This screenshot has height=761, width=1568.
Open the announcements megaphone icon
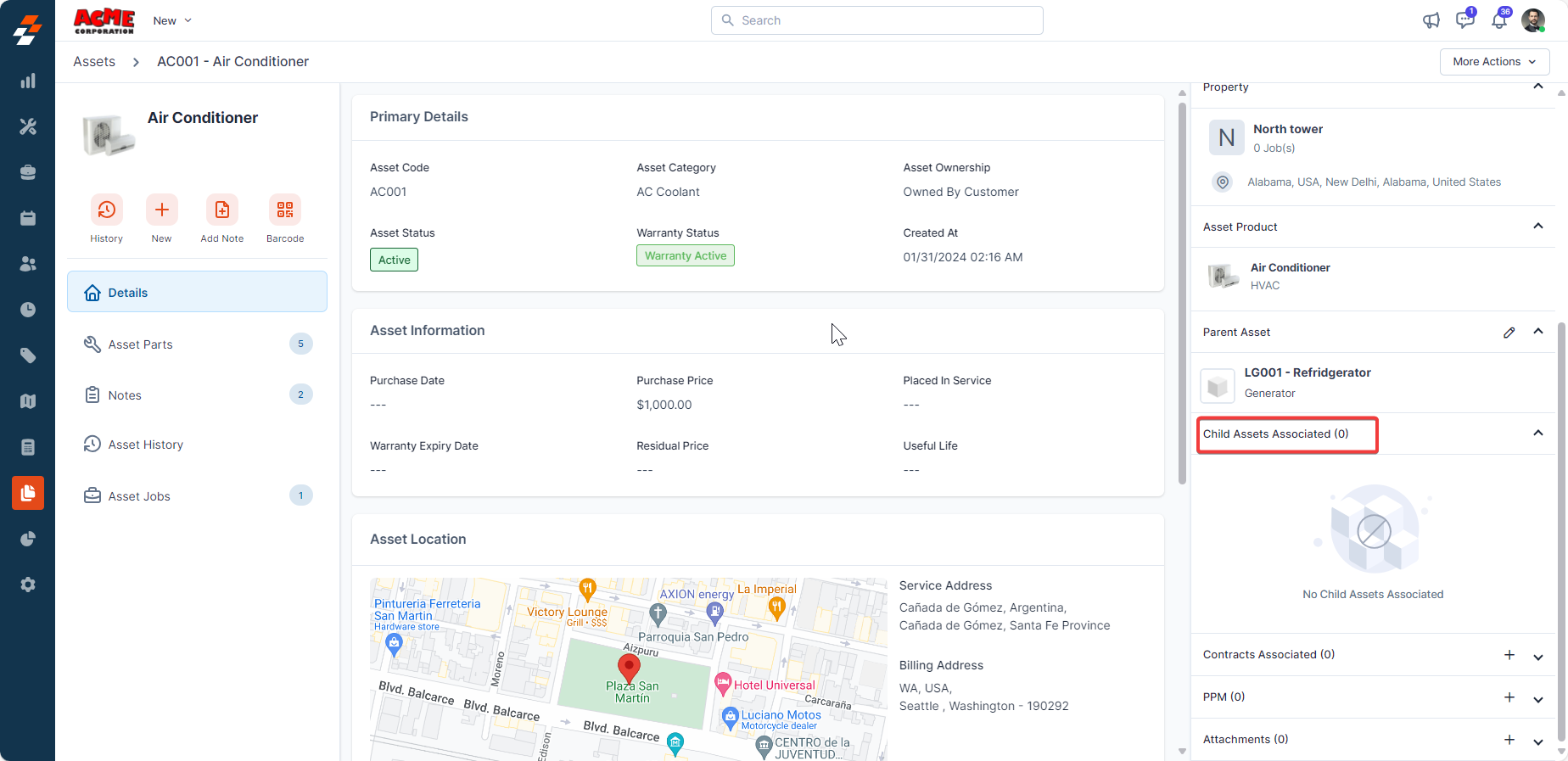1431,20
